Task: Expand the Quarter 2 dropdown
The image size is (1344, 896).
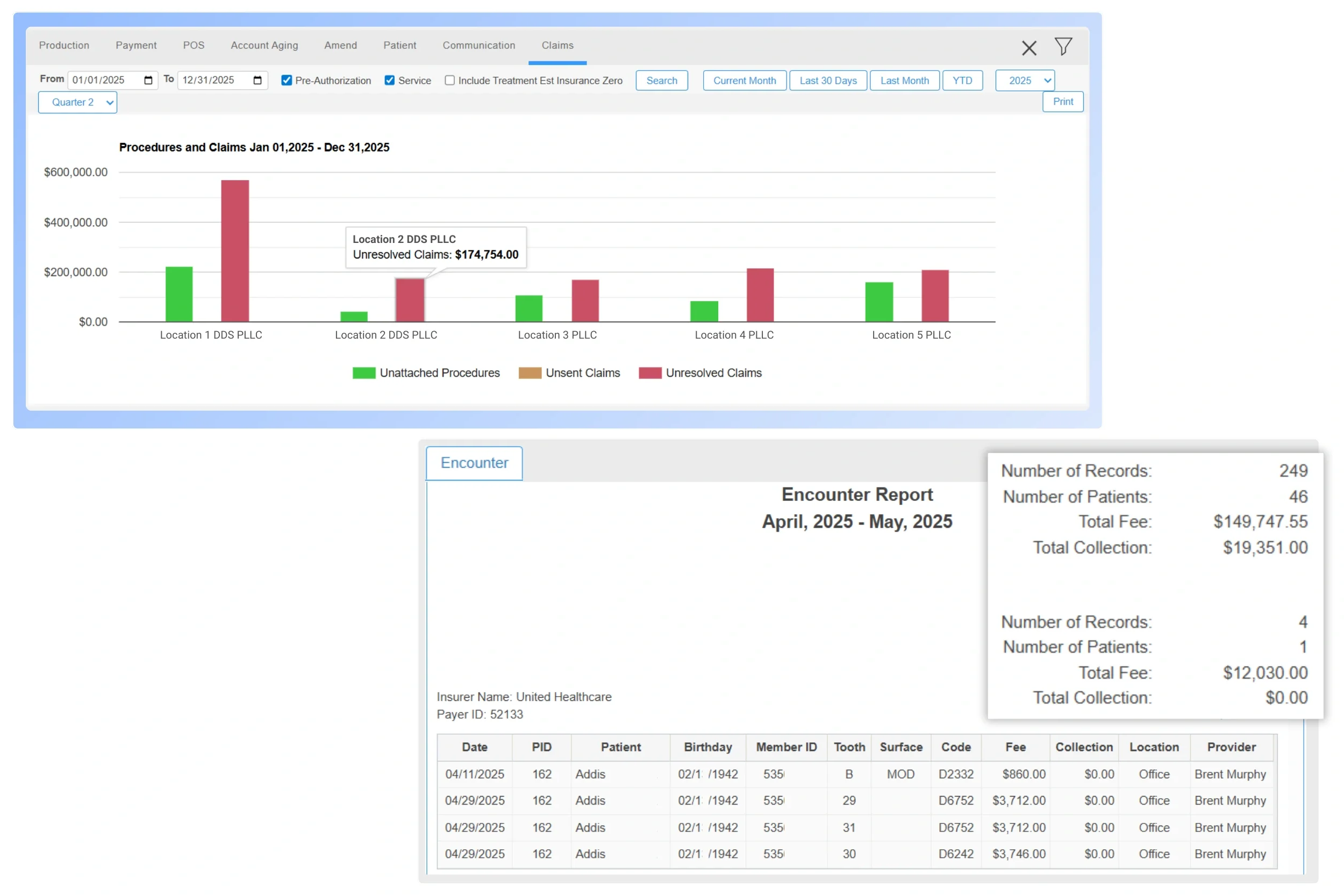Action: [78, 102]
